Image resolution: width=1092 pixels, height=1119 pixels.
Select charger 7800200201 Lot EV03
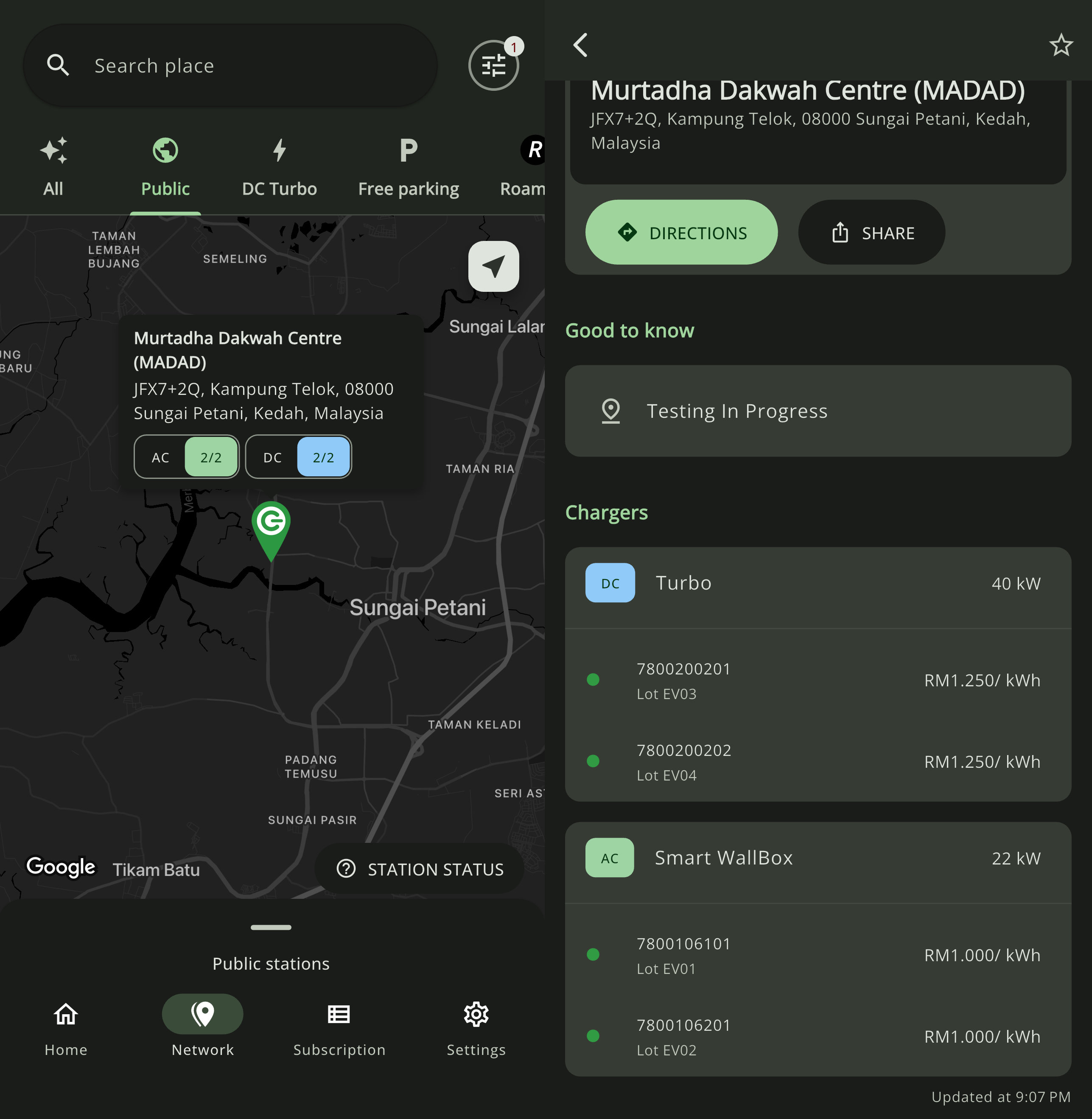pos(818,680)
